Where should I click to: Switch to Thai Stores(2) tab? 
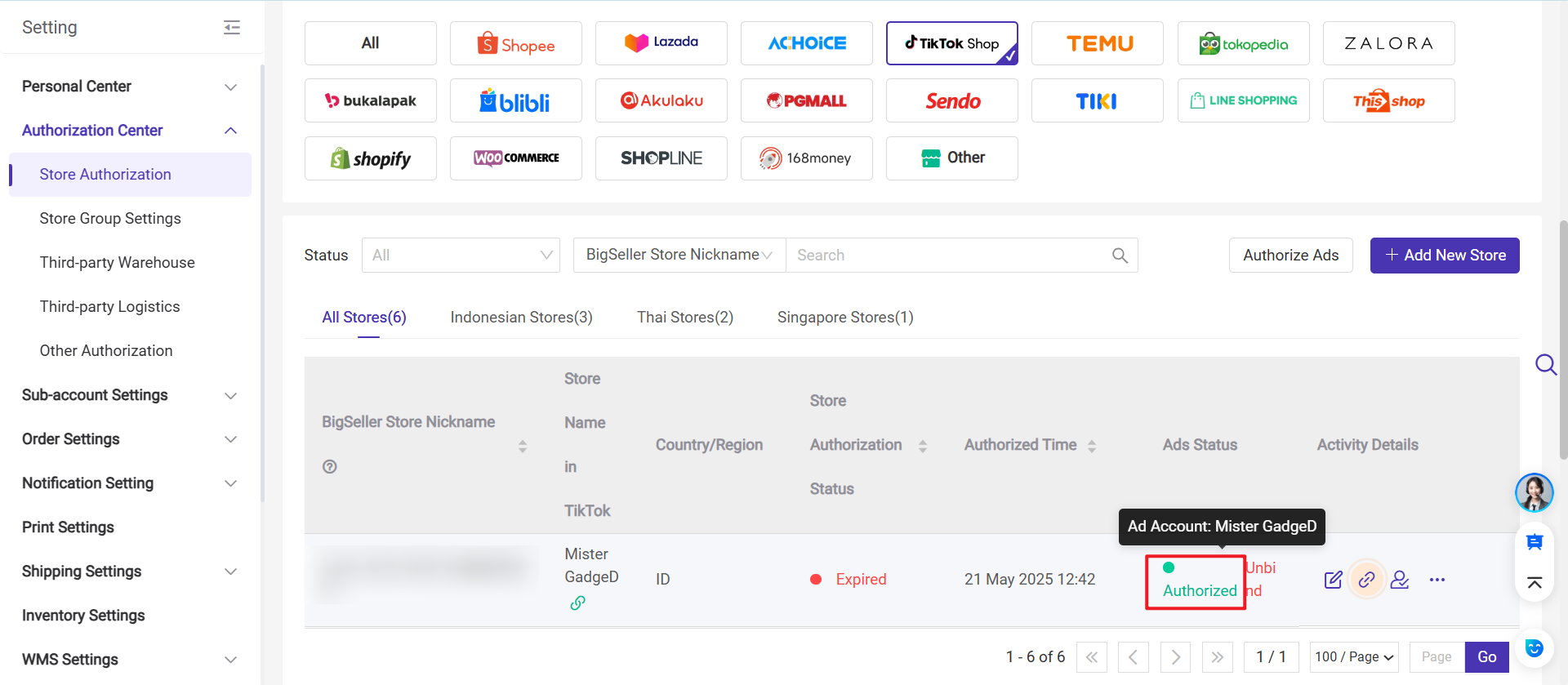685,318
